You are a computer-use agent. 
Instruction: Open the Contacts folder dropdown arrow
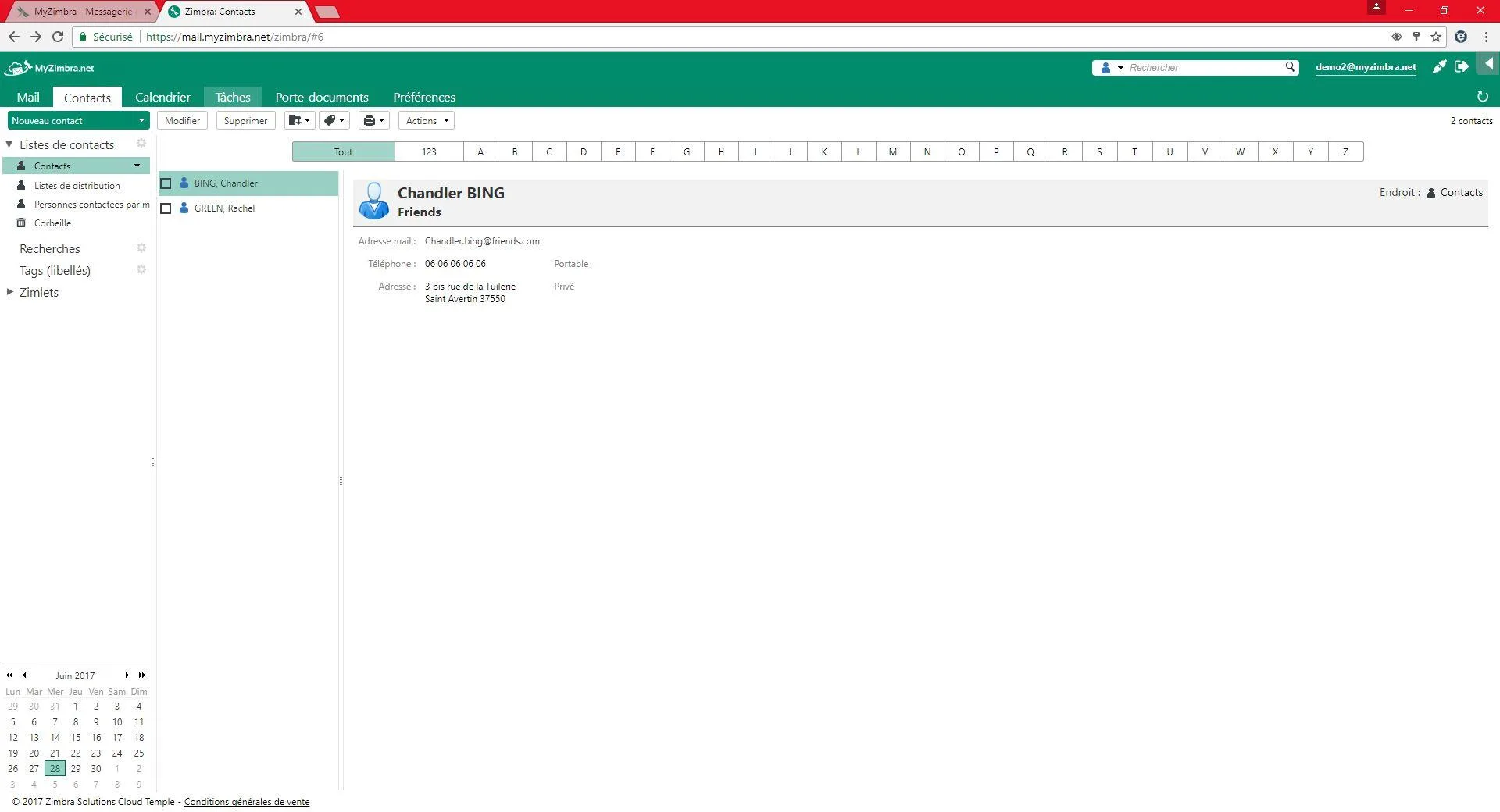(x=137, y=166)
